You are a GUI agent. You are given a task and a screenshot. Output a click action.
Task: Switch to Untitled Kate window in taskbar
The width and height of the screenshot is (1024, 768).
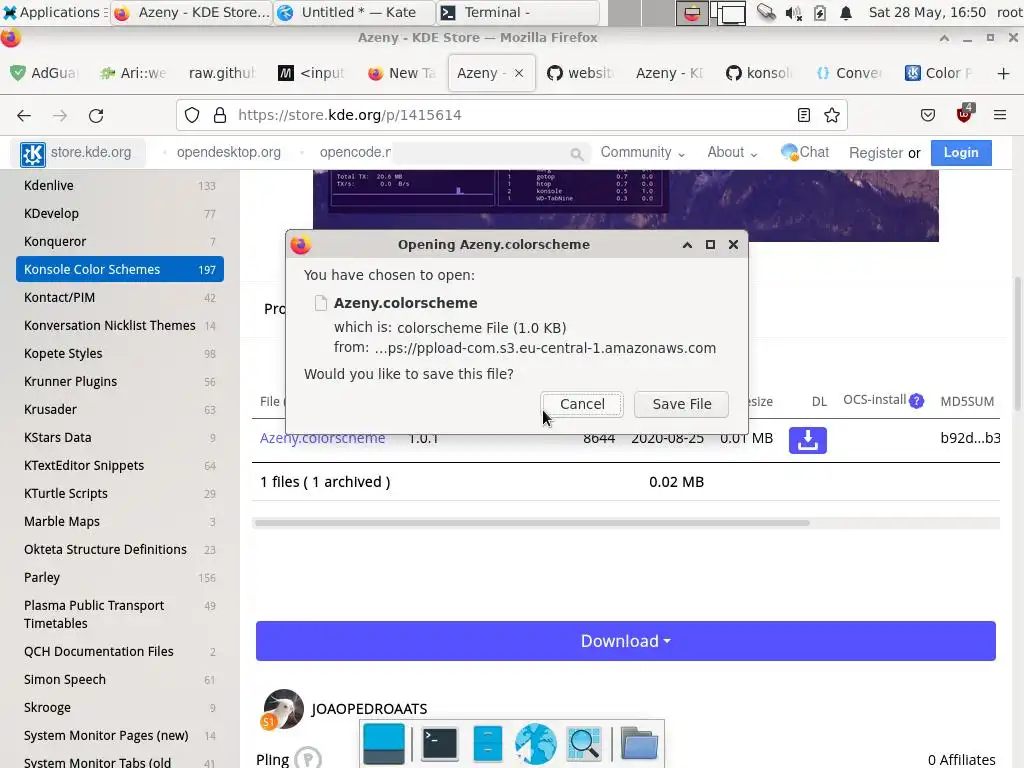coord(355,12)
